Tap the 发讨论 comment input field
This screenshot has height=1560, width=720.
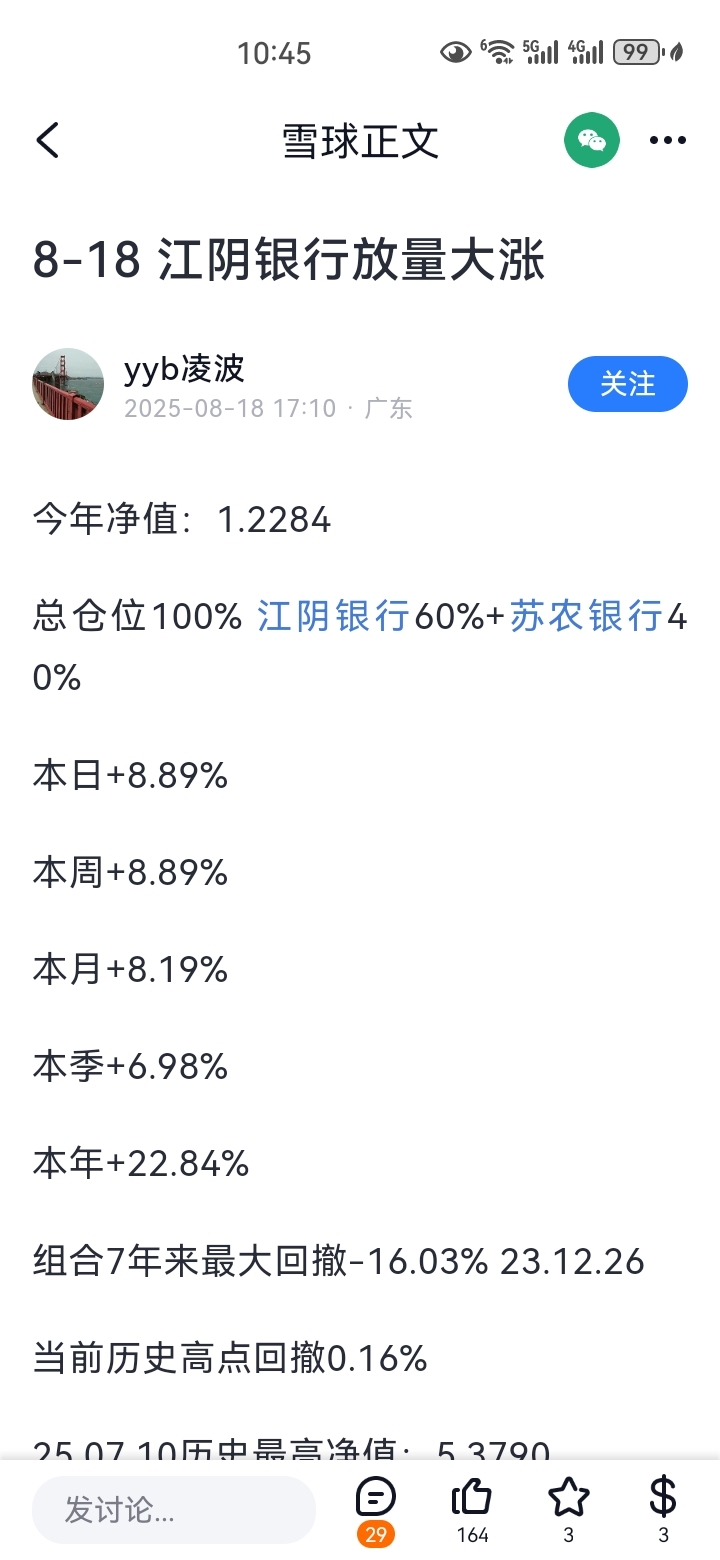click(x=174, y=1510)
